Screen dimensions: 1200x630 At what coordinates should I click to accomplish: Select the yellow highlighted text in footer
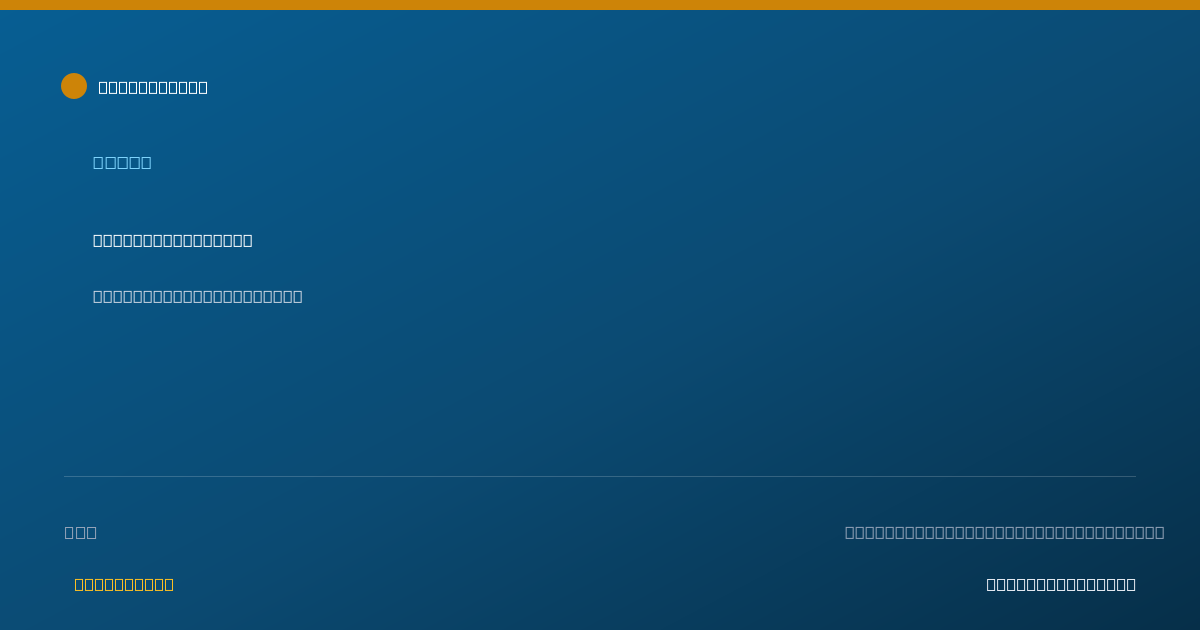click(x=124, y=584)
